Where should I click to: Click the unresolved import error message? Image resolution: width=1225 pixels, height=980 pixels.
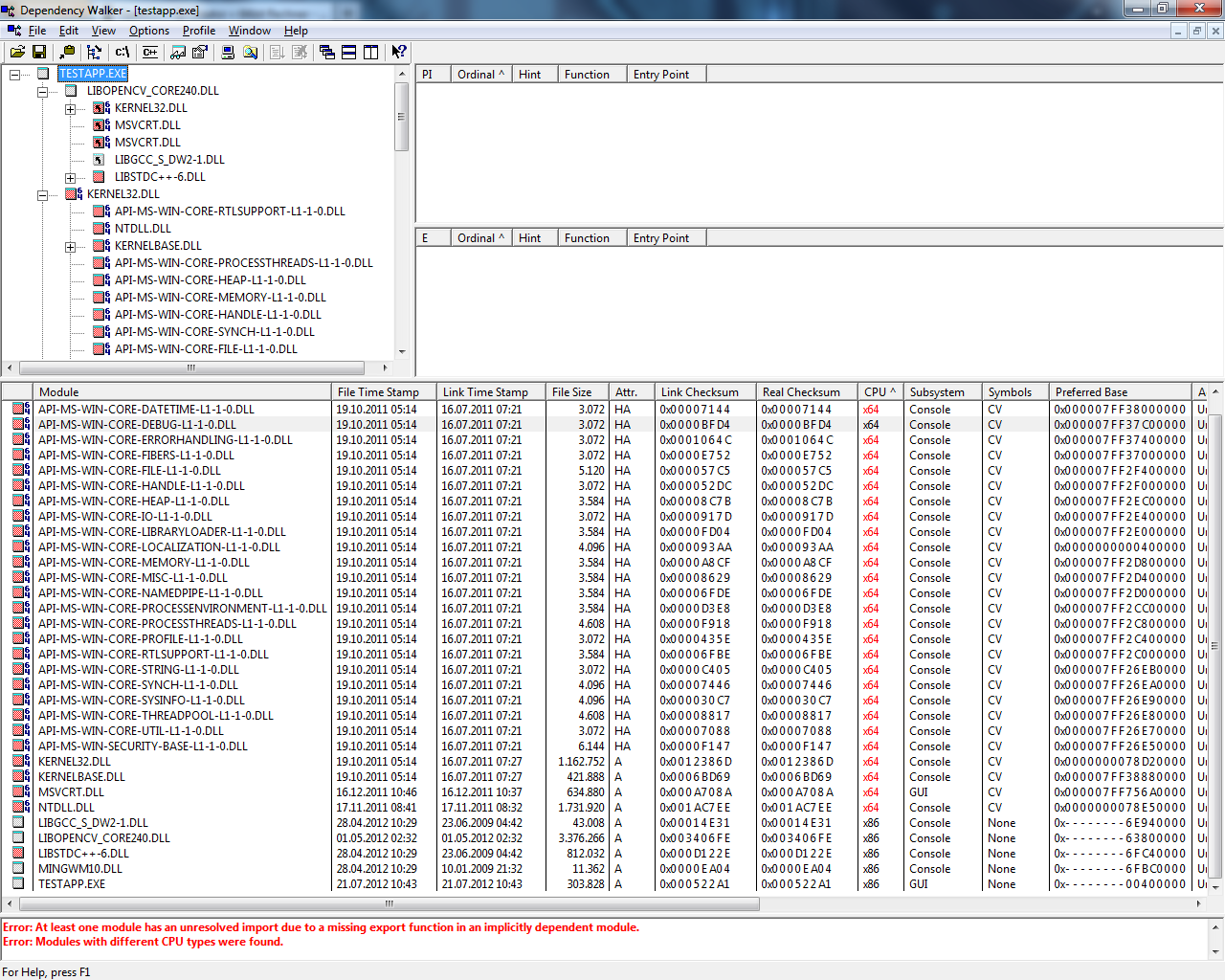321,927
